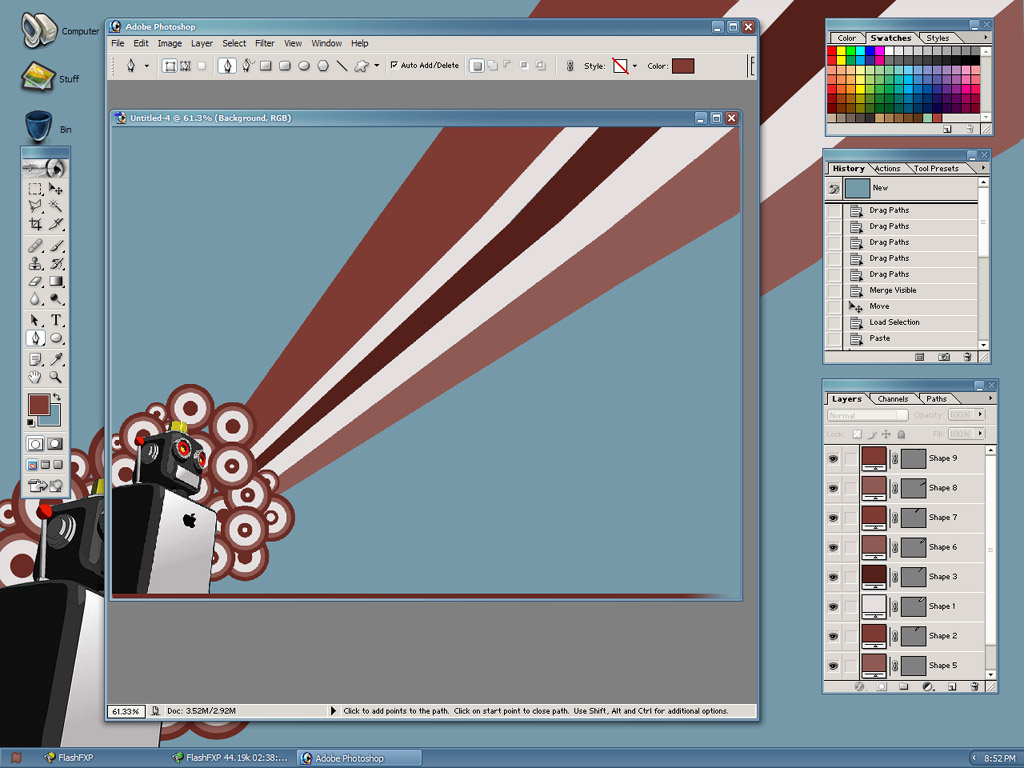Open the shape geometry options dropdown arrow

(x=377, y=66)
